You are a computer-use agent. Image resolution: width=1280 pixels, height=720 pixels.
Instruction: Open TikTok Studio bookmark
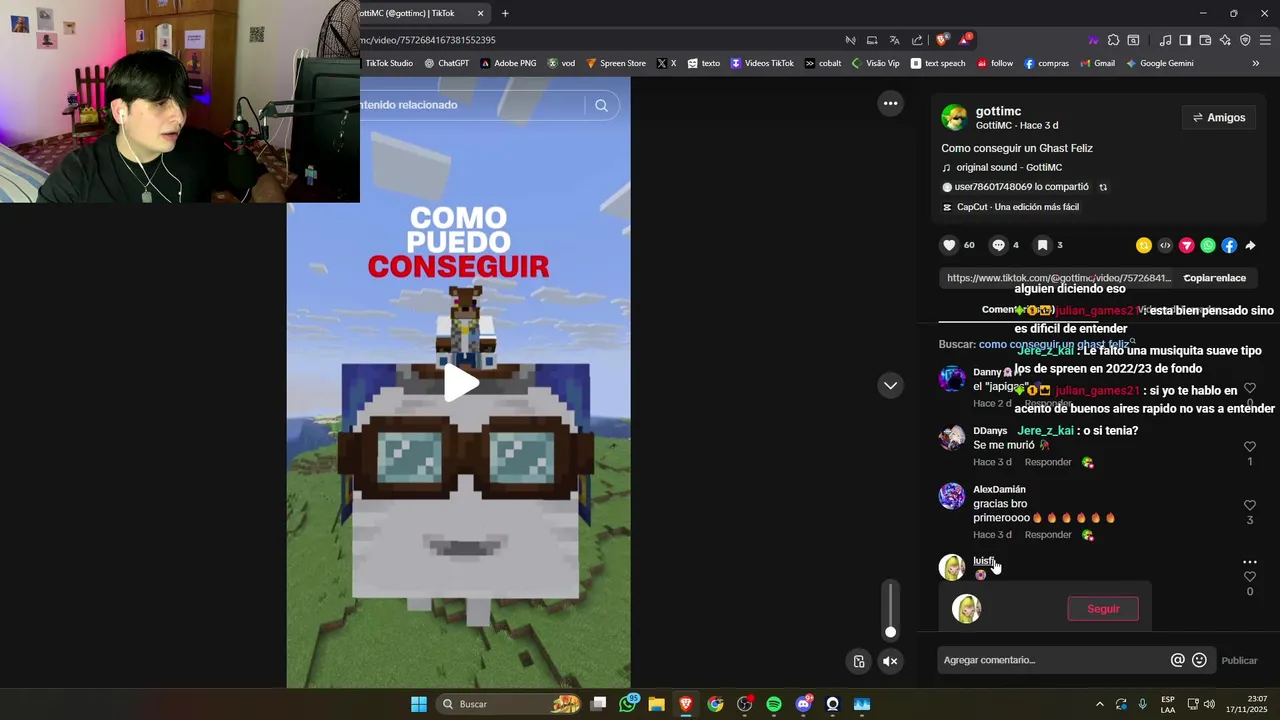pos(388,63)
